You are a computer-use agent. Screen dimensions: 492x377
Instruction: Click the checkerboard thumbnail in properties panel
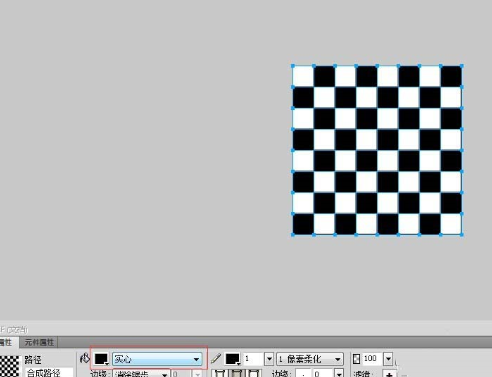(x=10, y=366)
